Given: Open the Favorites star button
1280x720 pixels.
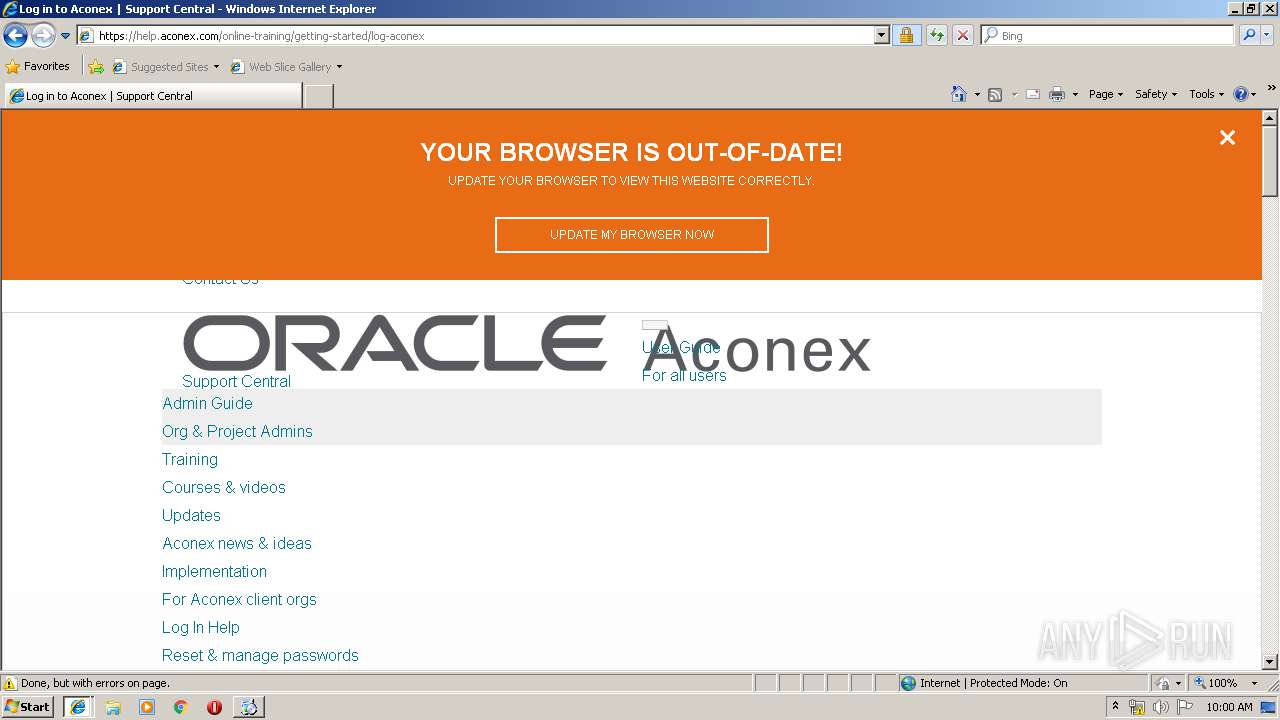Looking at the screenshot, I should point(38,67).
